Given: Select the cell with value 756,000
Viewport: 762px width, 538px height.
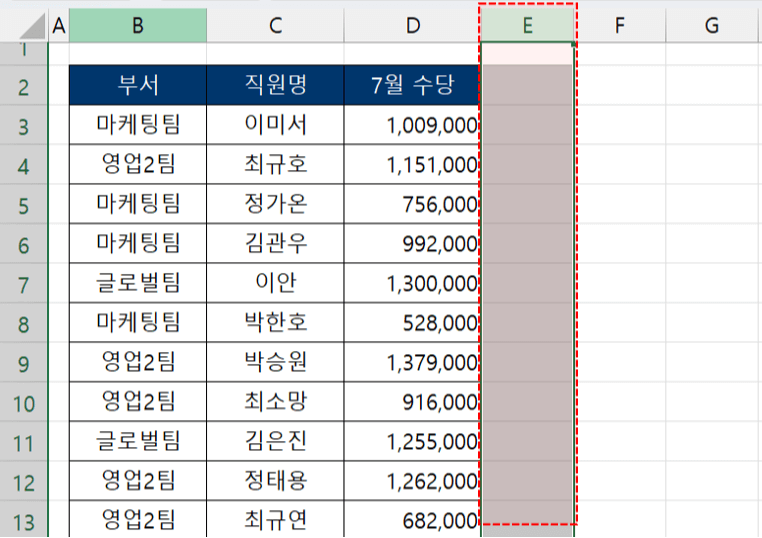Looking at the screenshot, I should point(412,204).
